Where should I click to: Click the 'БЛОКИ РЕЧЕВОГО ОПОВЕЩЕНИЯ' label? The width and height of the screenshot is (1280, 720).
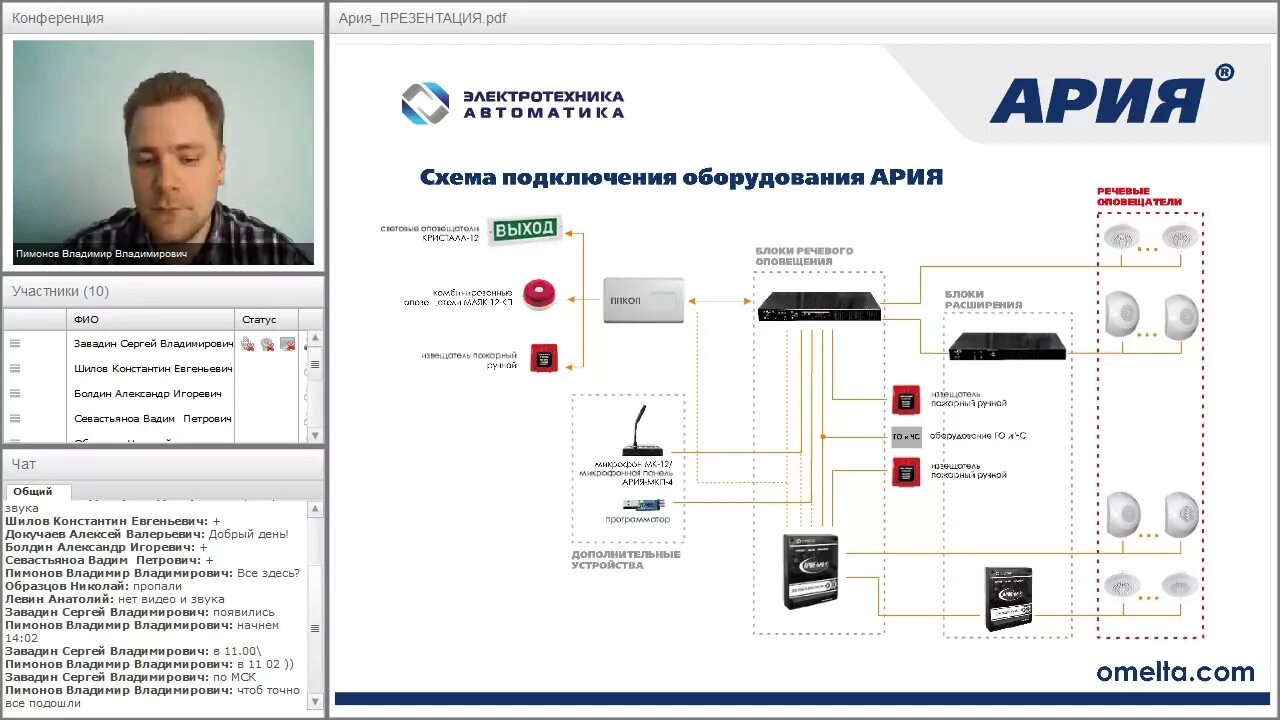click(x=804, y=256)
